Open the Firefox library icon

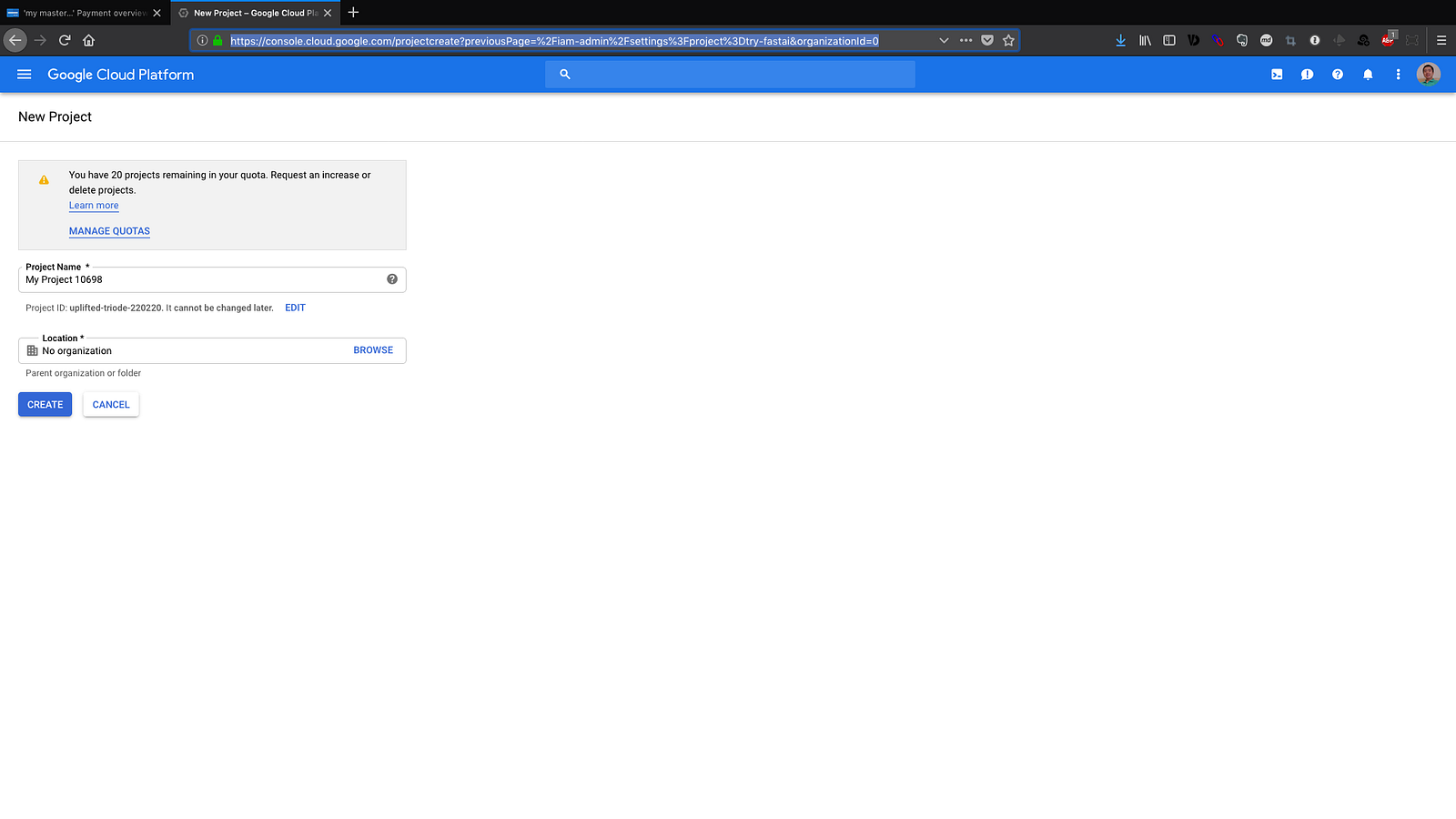click(x=1145, y=40)
